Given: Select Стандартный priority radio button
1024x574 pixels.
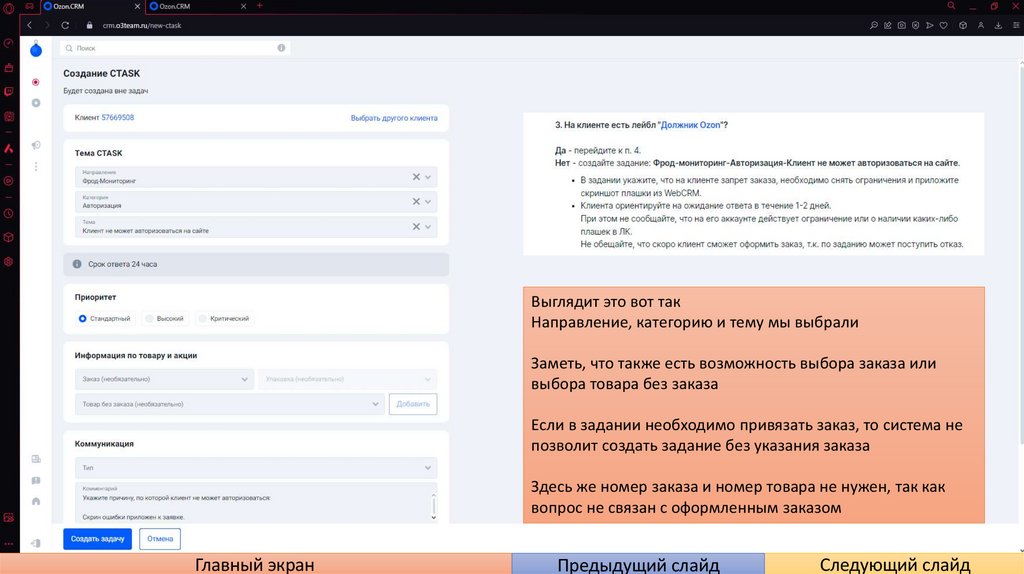Looking at the screenshot, I should pos(82,319).
